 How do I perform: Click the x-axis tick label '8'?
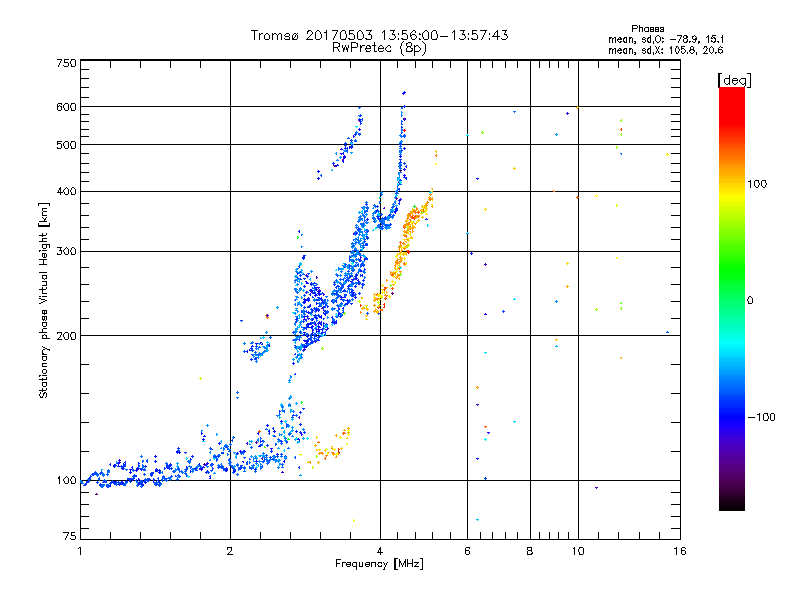point(530,551)
